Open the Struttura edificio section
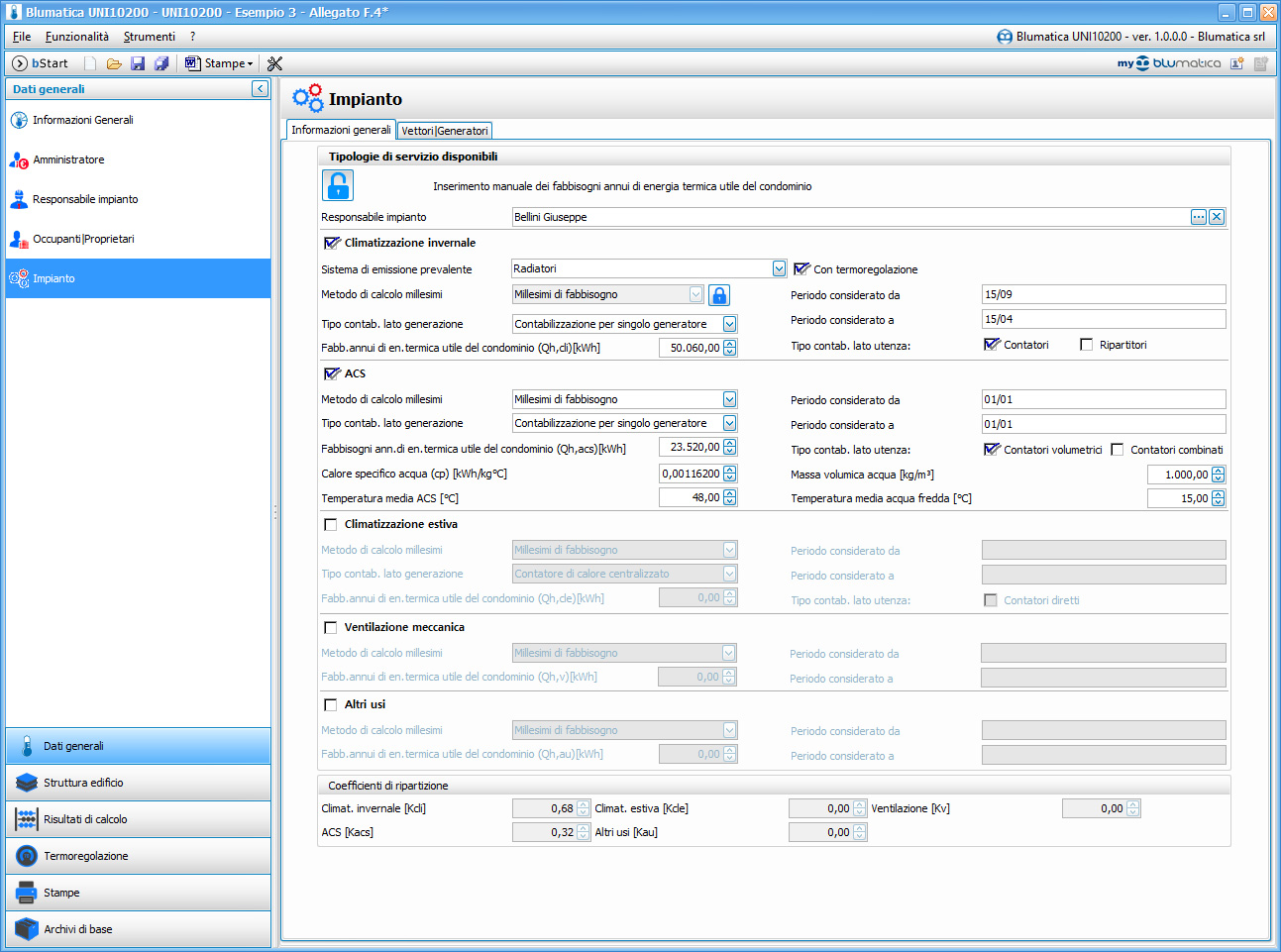This screenshot has width=1281, height=952. click(138, 783)
